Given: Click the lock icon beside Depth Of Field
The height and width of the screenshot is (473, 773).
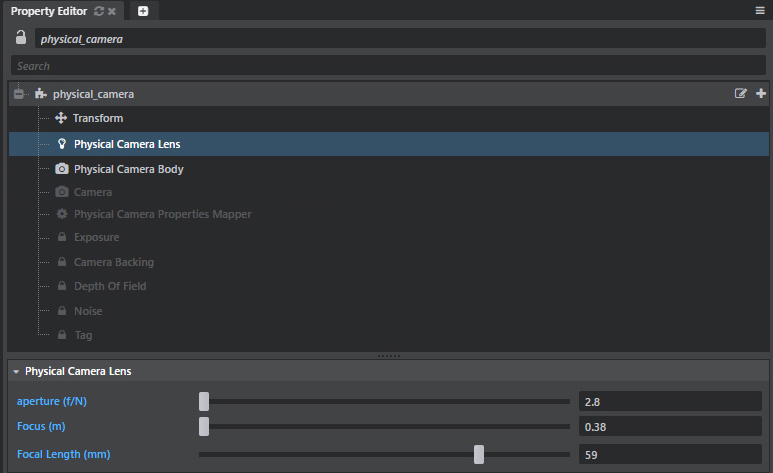Looking at the screenshot, I should pos(62,286).
